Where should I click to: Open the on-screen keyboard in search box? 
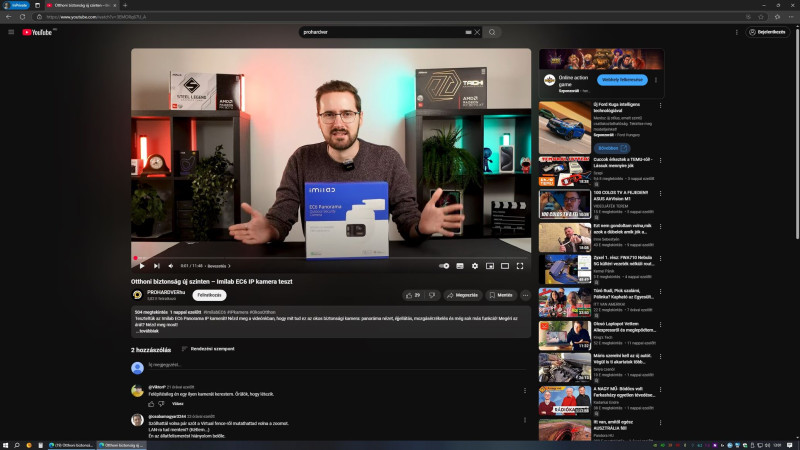[x=468, y=32]
